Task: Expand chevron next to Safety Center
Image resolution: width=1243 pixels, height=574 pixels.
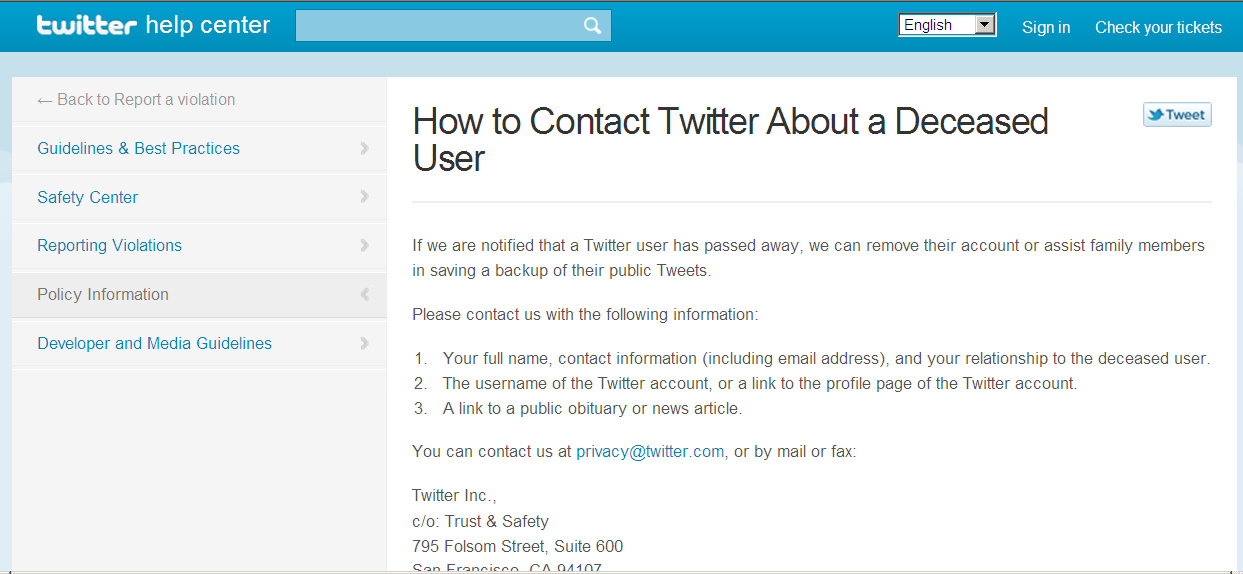Action: pos(364,197)
